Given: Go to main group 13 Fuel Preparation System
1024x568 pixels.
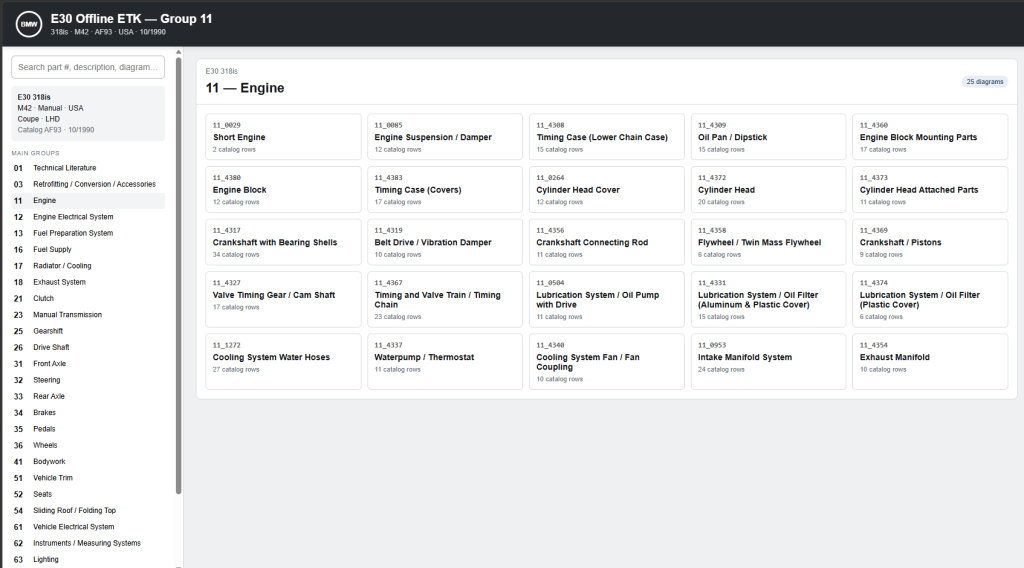Looking at the screenshot, I should 88,233.
